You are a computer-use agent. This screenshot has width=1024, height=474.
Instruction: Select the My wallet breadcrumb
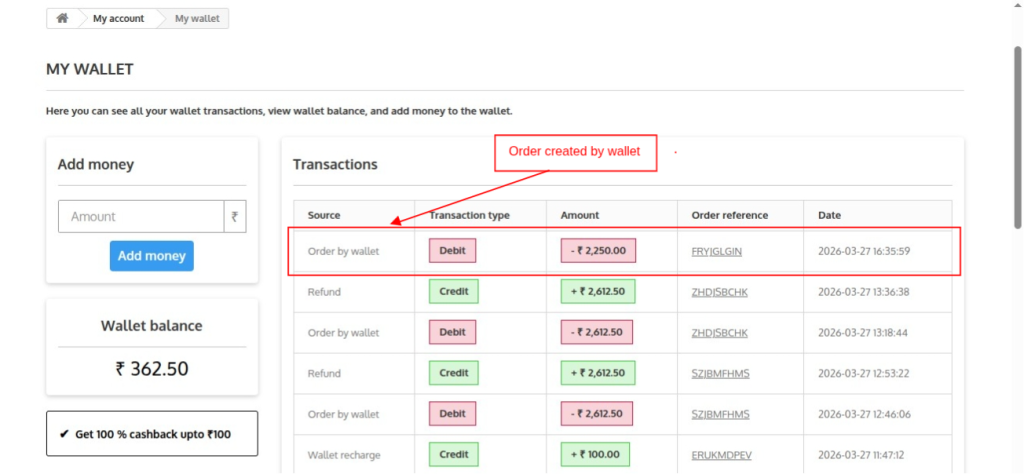197,18
